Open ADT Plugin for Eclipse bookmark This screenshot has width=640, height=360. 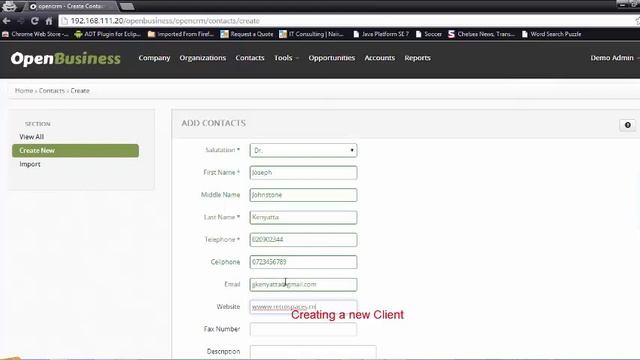107,34
